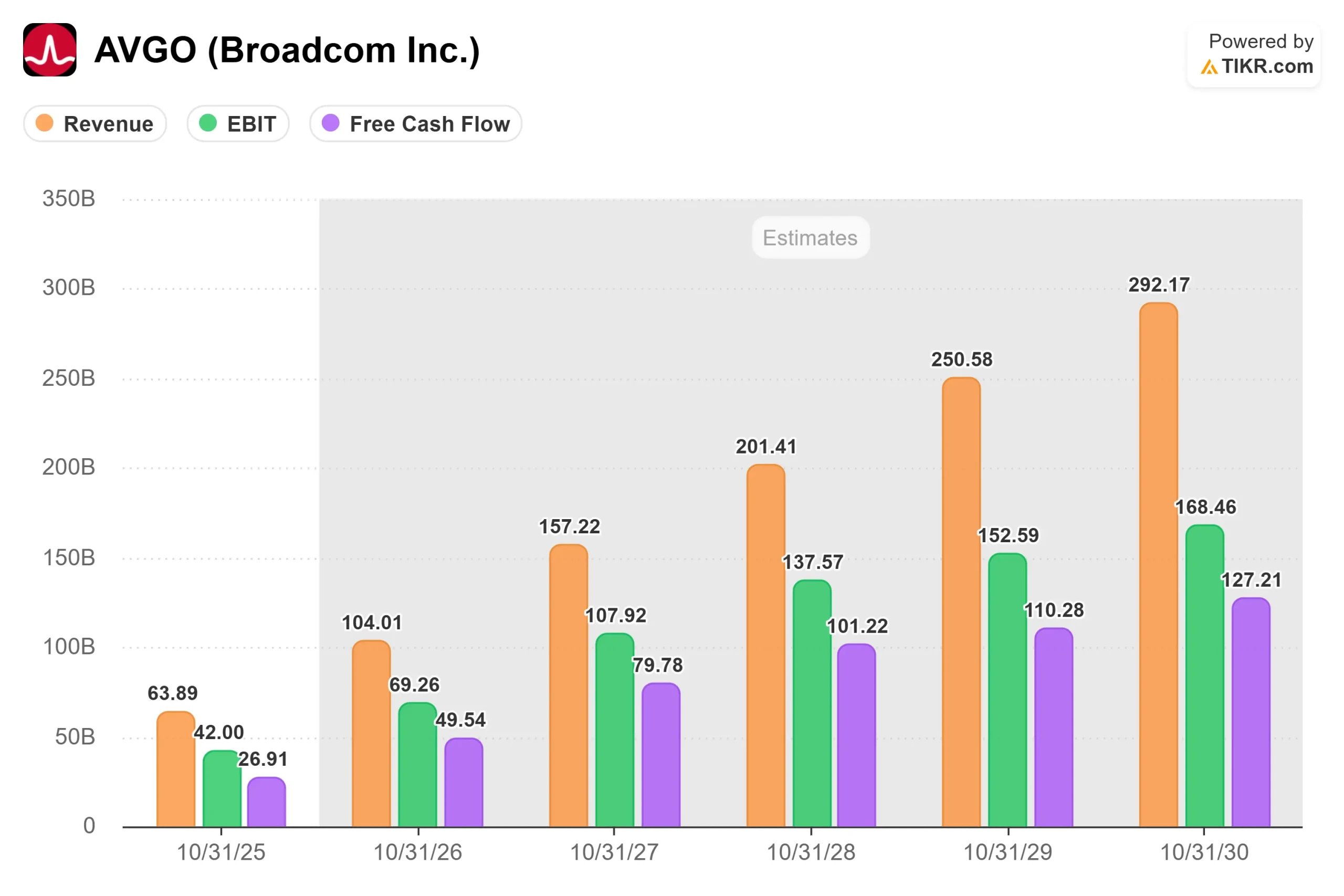
Task: Toggle the Revenue series legend pill
Action: tap(95, 123)
